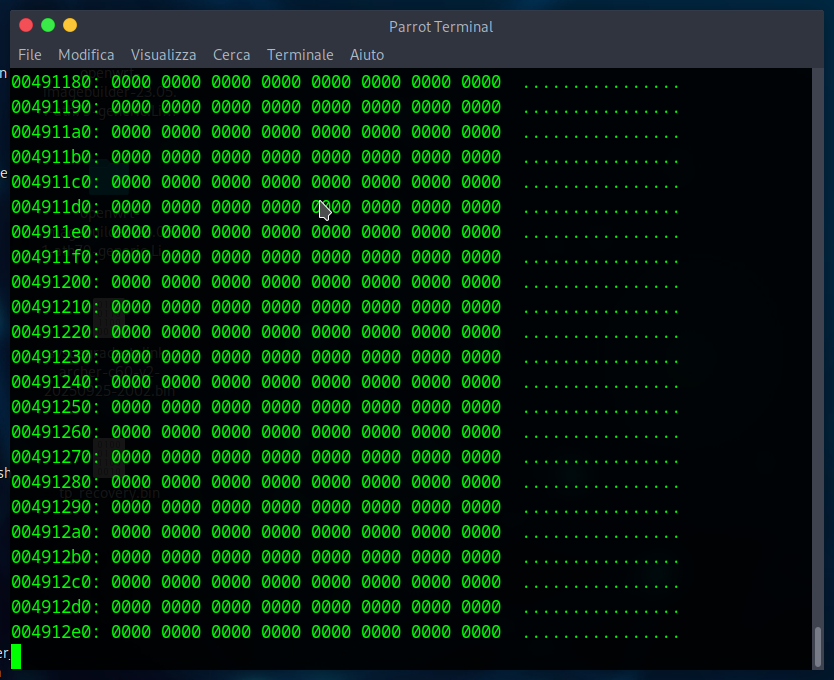Click the Parrot Terminal title bar text

coord(440,27)
